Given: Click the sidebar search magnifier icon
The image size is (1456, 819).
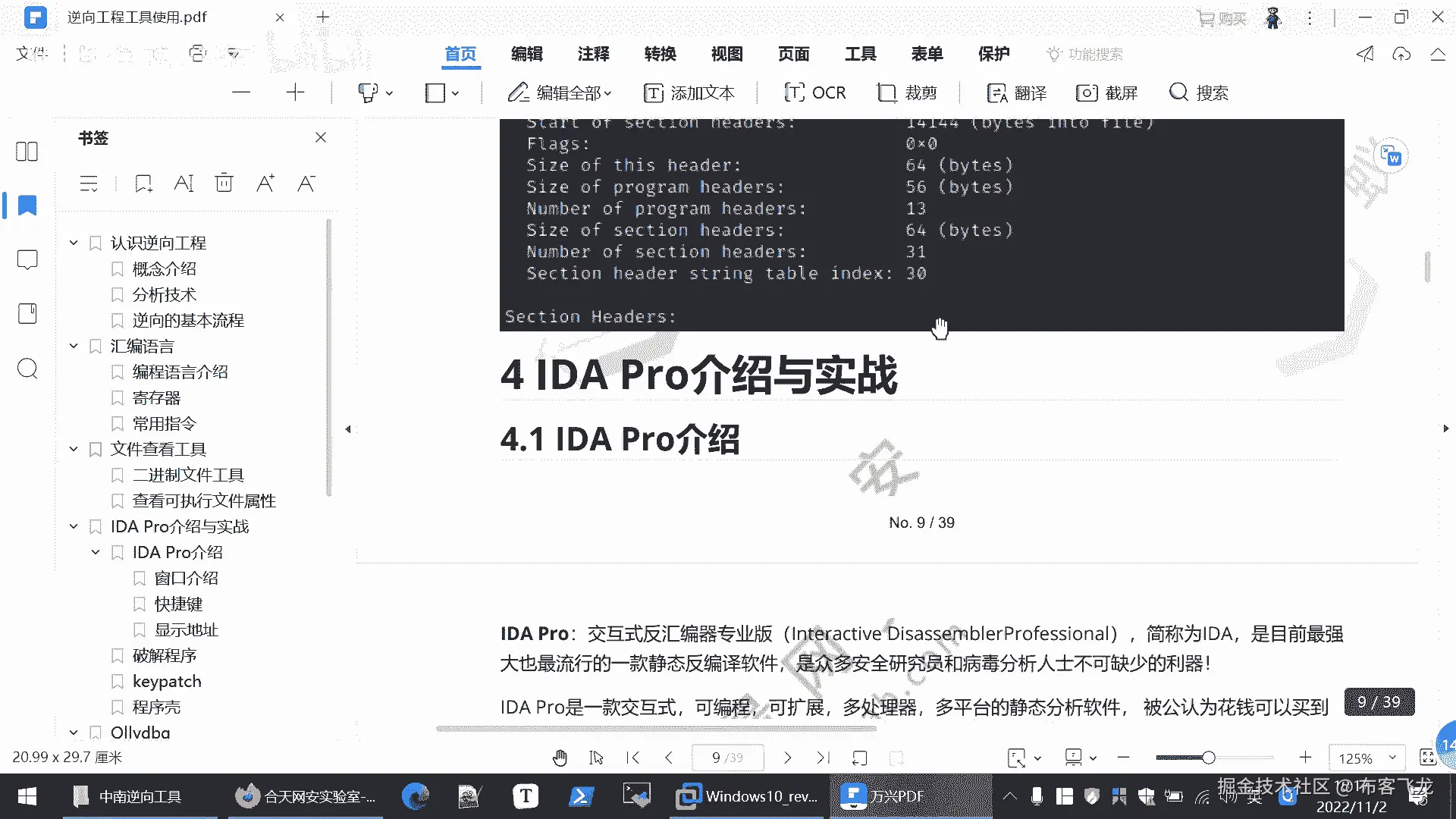Looking at the screenshot, I should [x=27, y=369].
